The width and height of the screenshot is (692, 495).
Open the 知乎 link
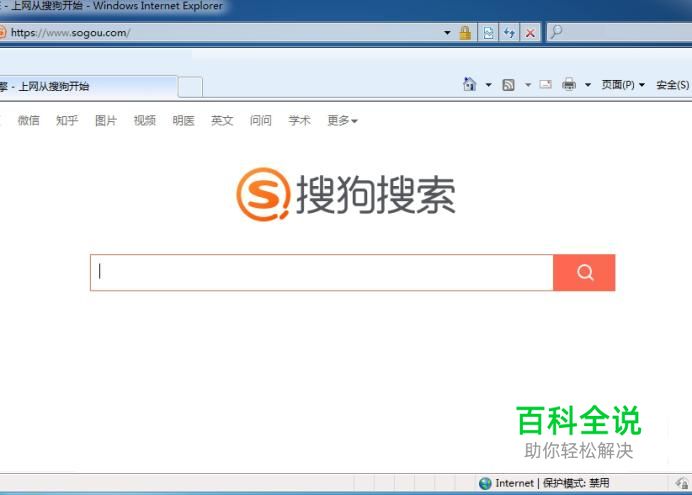67,120
